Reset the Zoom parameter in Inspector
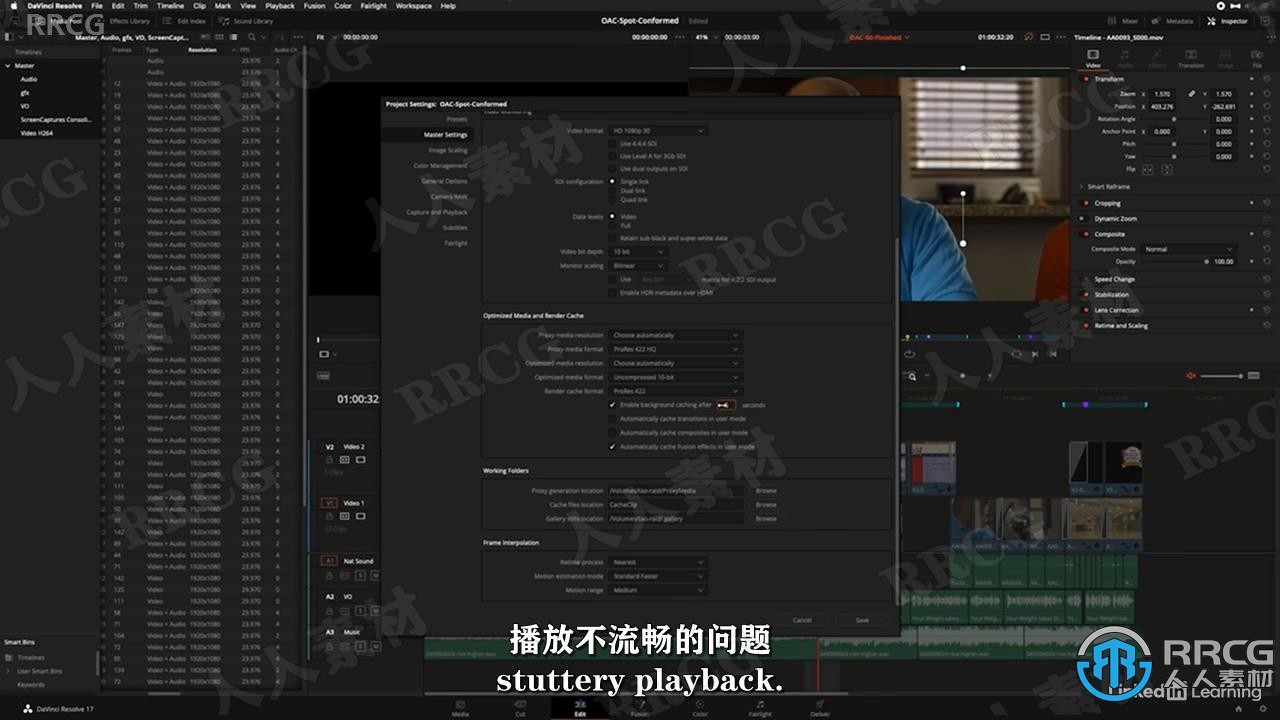 click(x=1267, y=94)
